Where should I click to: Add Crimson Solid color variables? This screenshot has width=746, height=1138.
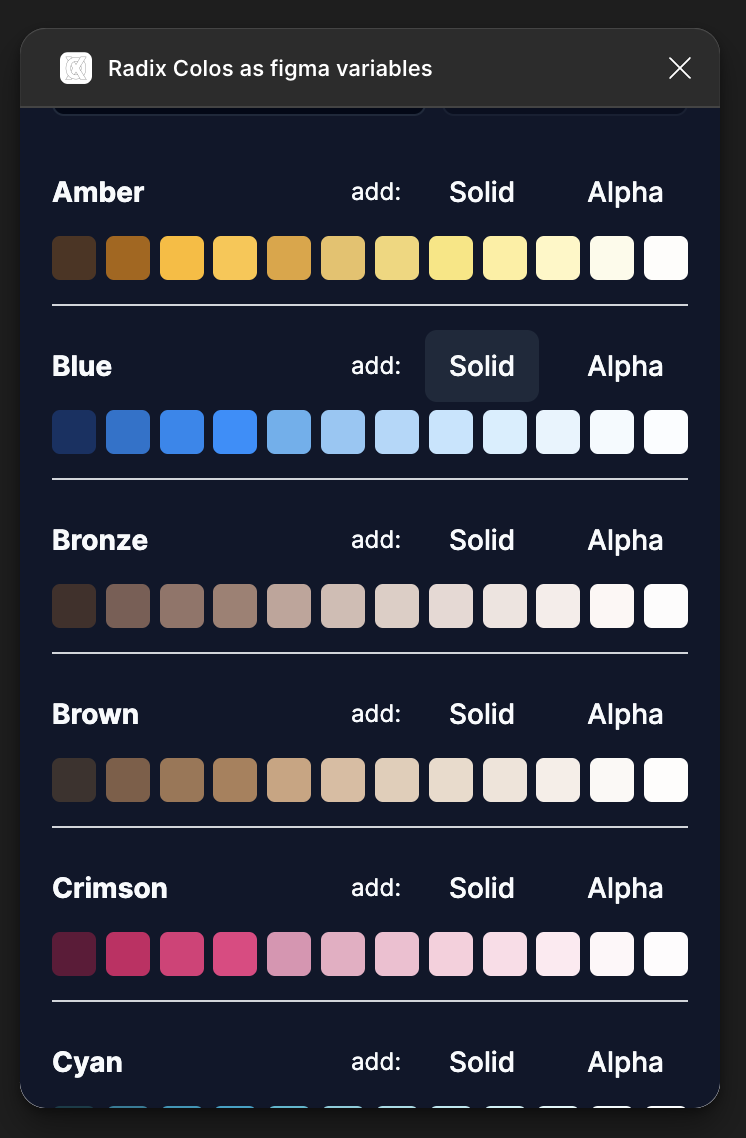click(482, 888)
